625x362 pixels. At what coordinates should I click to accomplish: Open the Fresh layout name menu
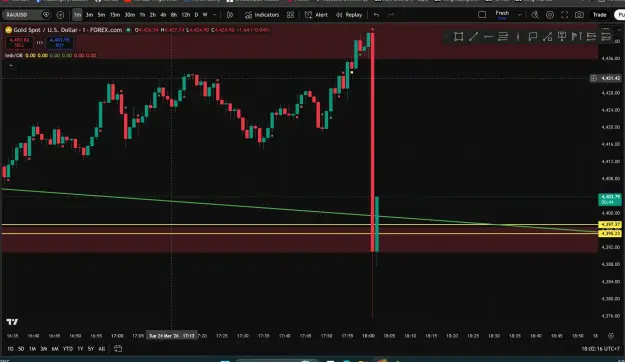[502, 15]
